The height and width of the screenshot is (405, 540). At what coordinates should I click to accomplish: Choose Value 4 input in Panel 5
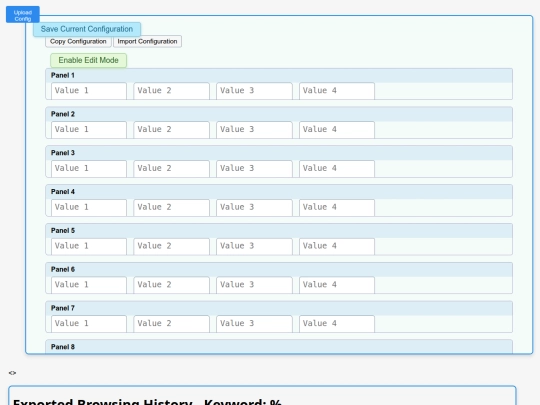pyautogui.click(x=337, y=247)
